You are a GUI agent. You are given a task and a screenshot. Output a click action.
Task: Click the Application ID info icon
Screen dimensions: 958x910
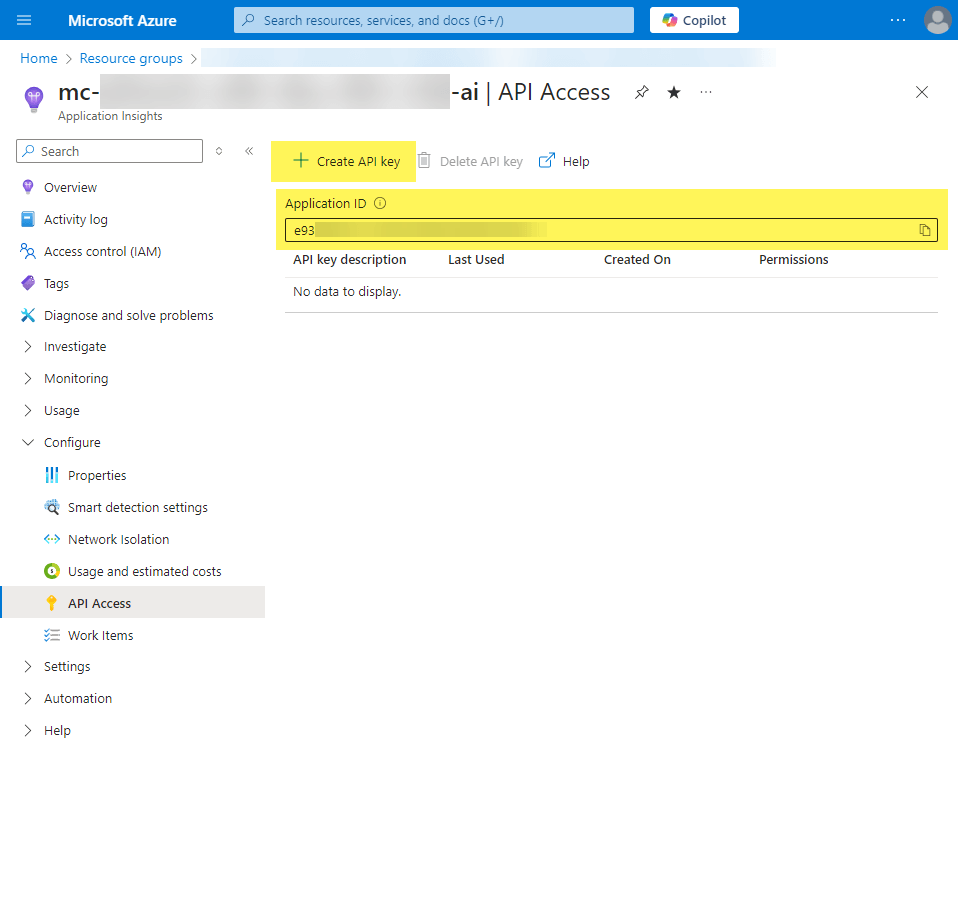click(380, 203)
